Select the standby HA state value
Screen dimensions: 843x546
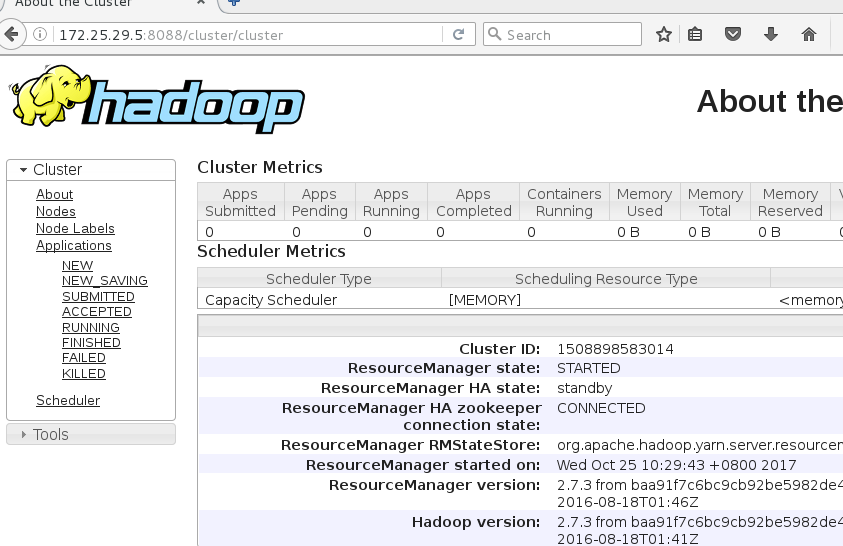(584, 388)
